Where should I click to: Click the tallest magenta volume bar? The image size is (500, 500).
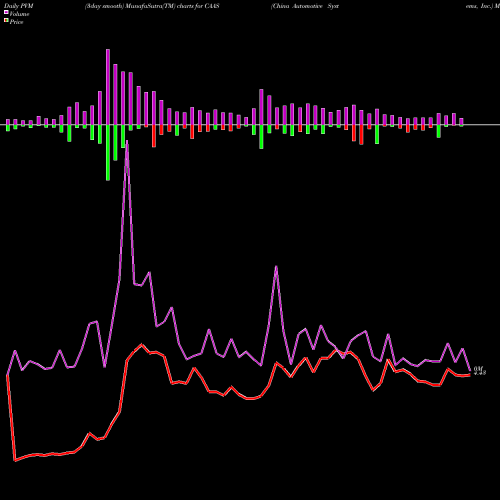[108, 87]
